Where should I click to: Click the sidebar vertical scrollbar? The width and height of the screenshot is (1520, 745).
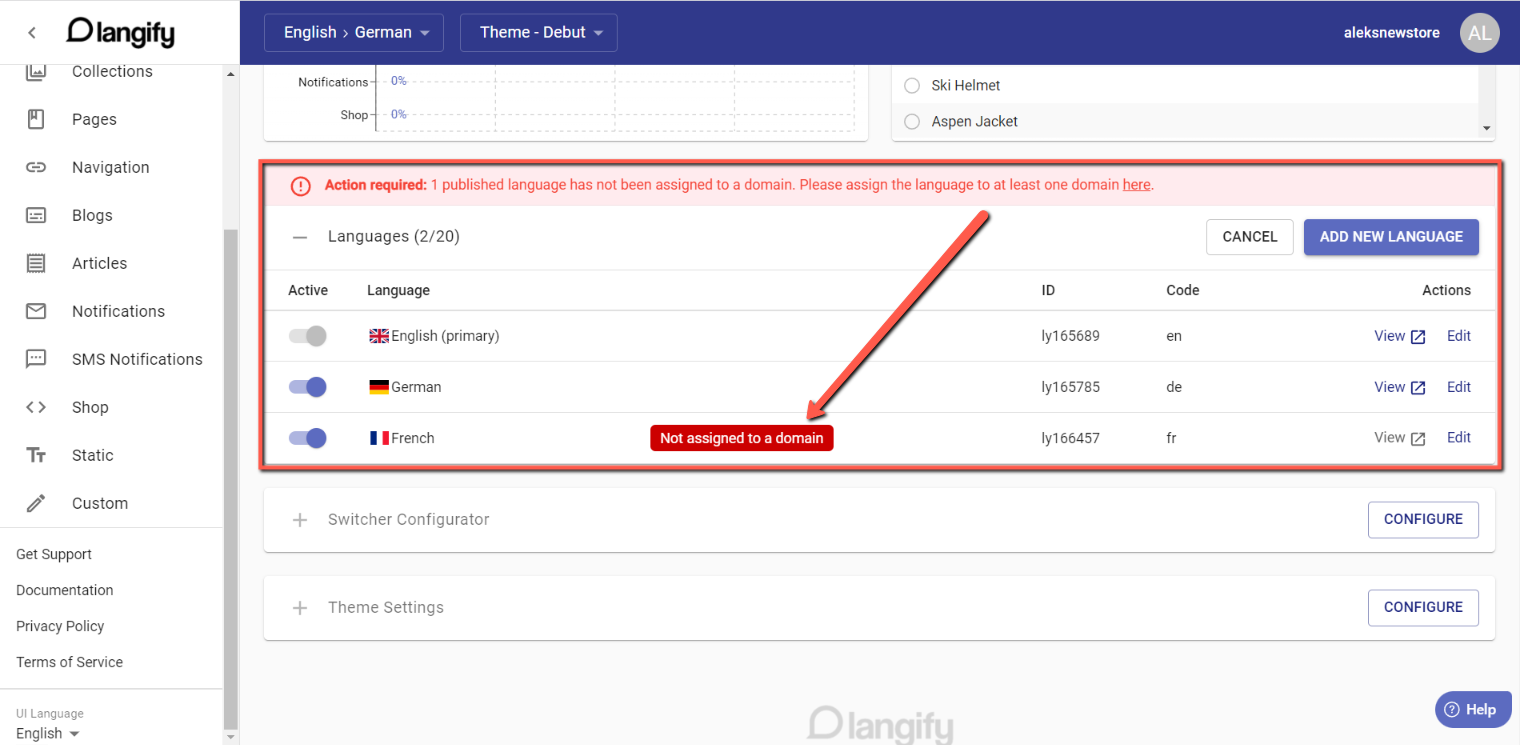click(x=231, y=478)
